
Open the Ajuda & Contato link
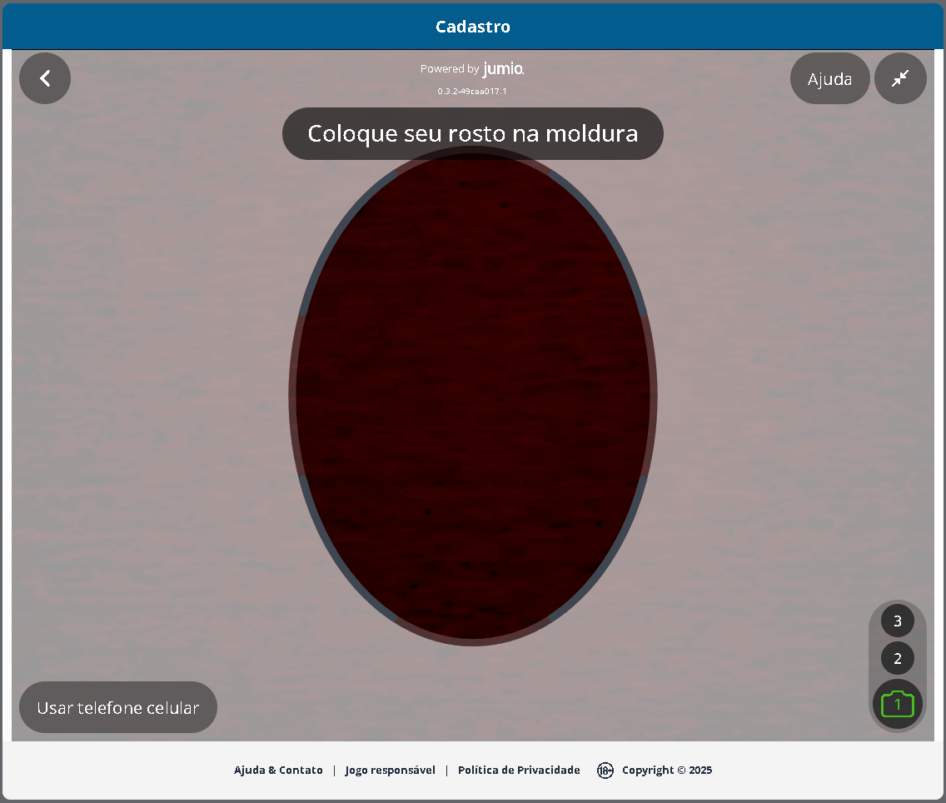pyautogui.click(x=278, y=770)
